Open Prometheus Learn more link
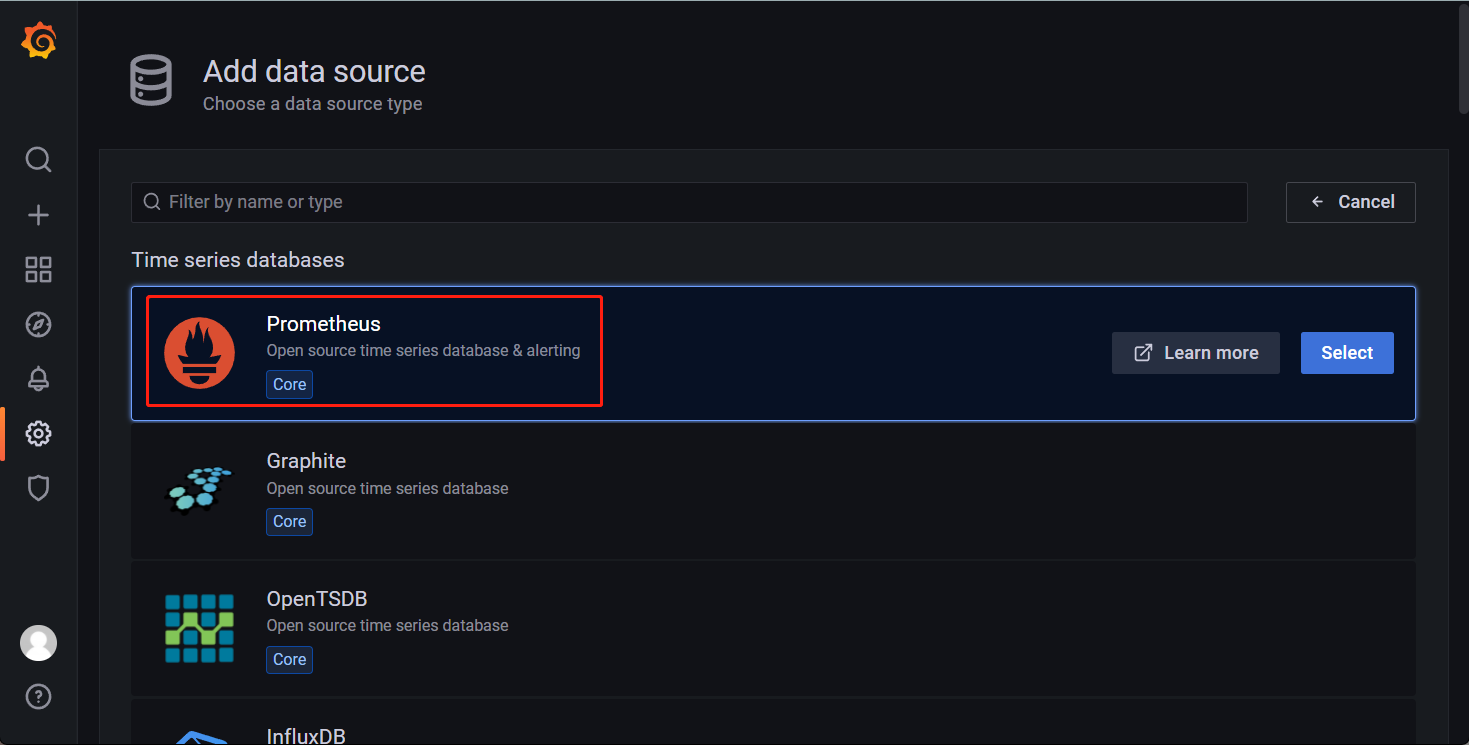Screen dimensions: 1469x745 click(x=1195, y=353)
